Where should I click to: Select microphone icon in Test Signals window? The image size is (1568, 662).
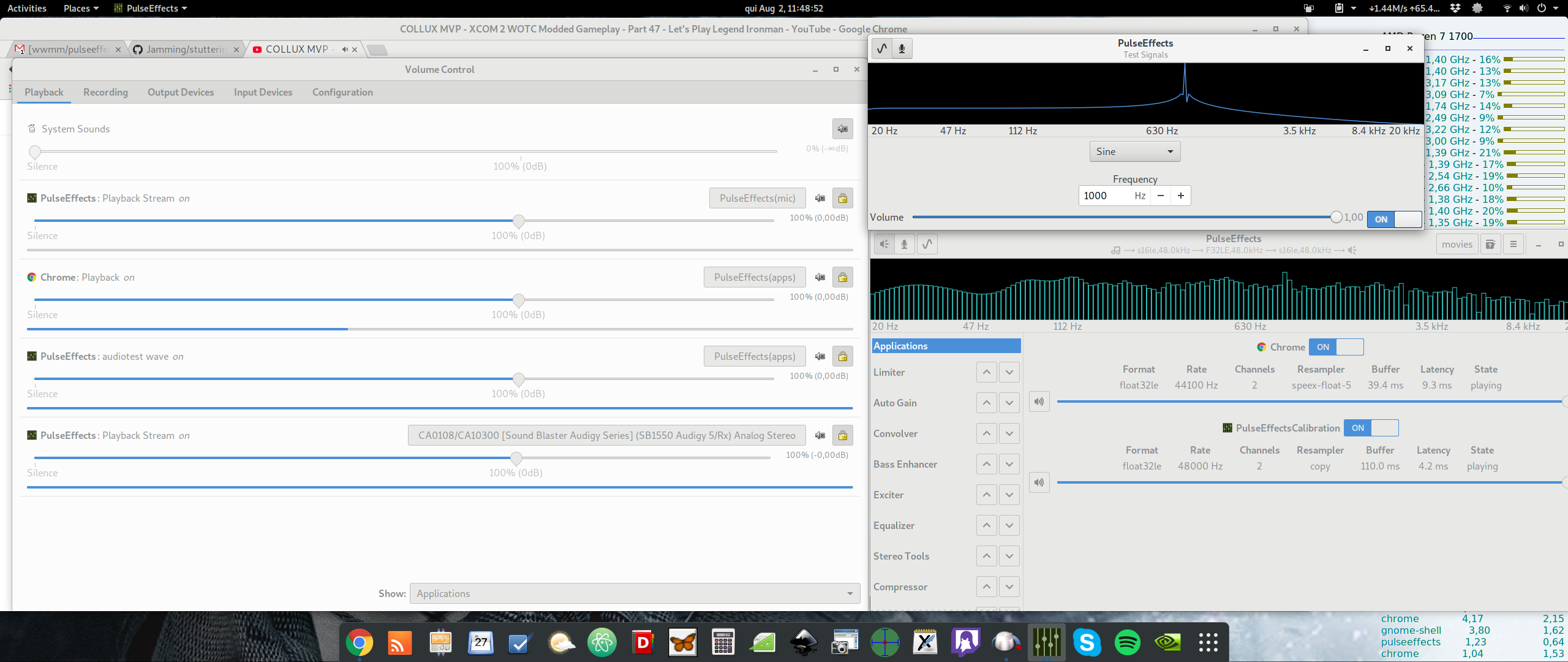click(902, 48)
